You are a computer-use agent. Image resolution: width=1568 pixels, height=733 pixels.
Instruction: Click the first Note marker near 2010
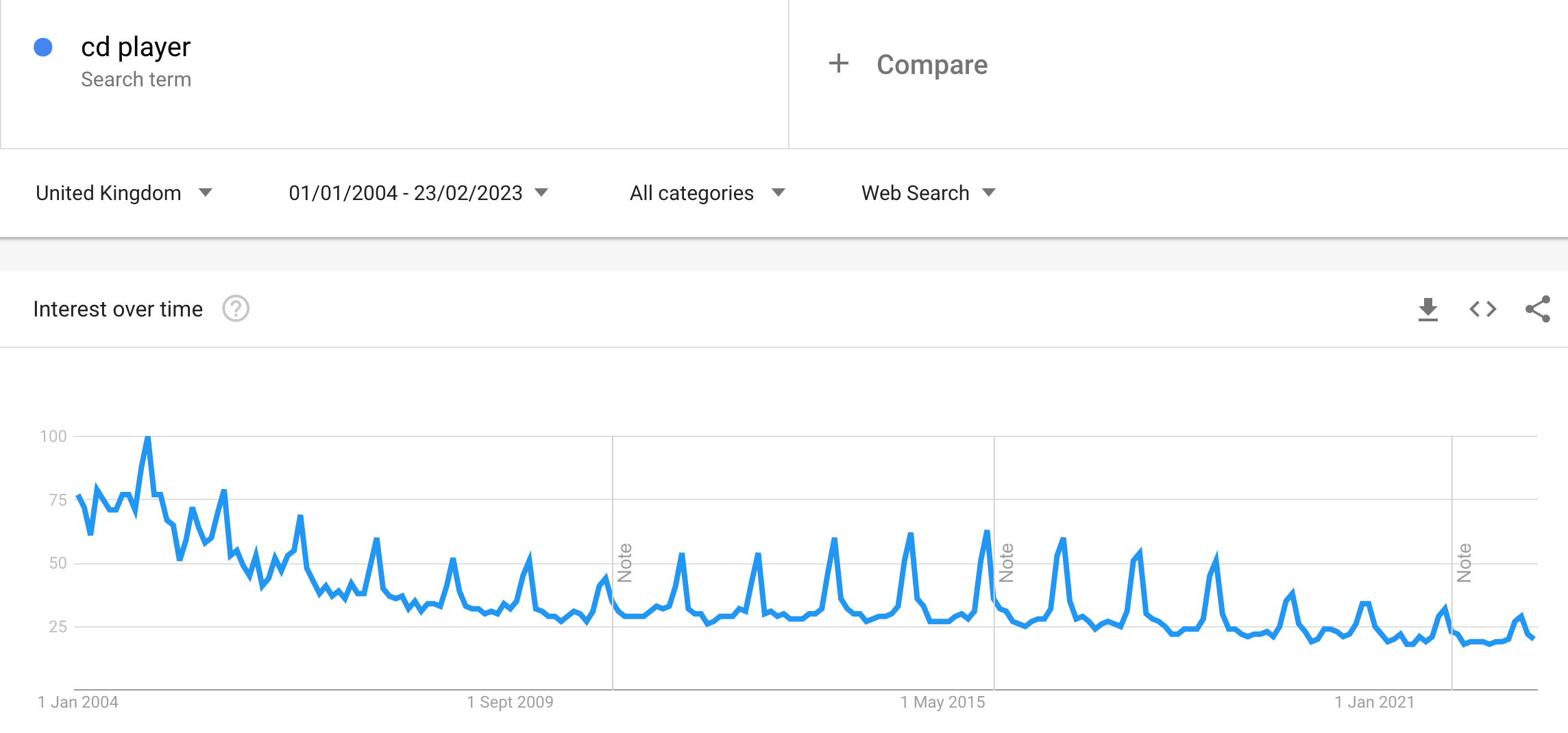[x=624, y=562]
